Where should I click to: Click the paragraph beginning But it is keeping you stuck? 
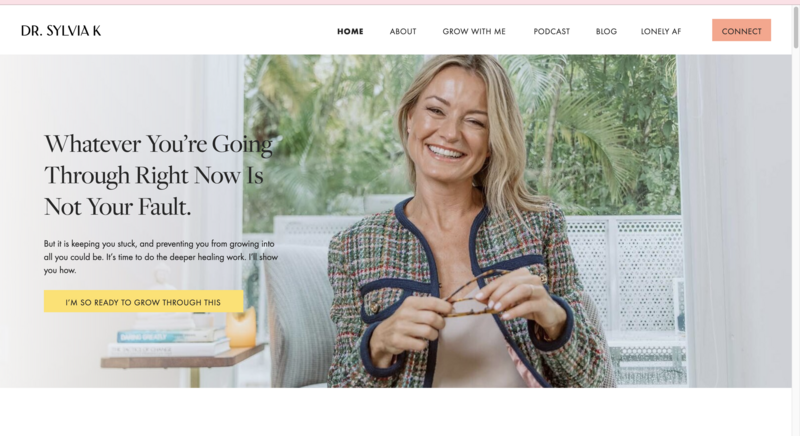[x=161, y=257]
